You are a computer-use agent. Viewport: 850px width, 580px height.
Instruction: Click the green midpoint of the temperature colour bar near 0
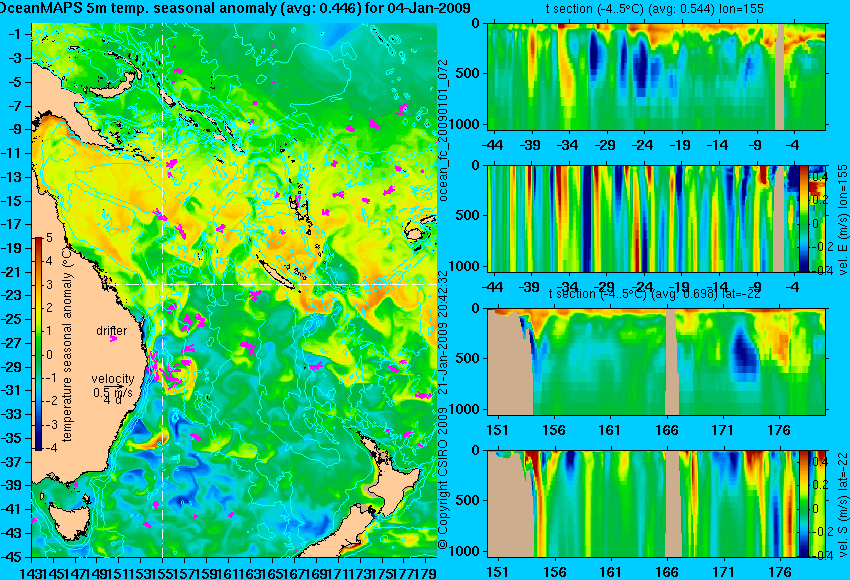(x=39, y=355)
